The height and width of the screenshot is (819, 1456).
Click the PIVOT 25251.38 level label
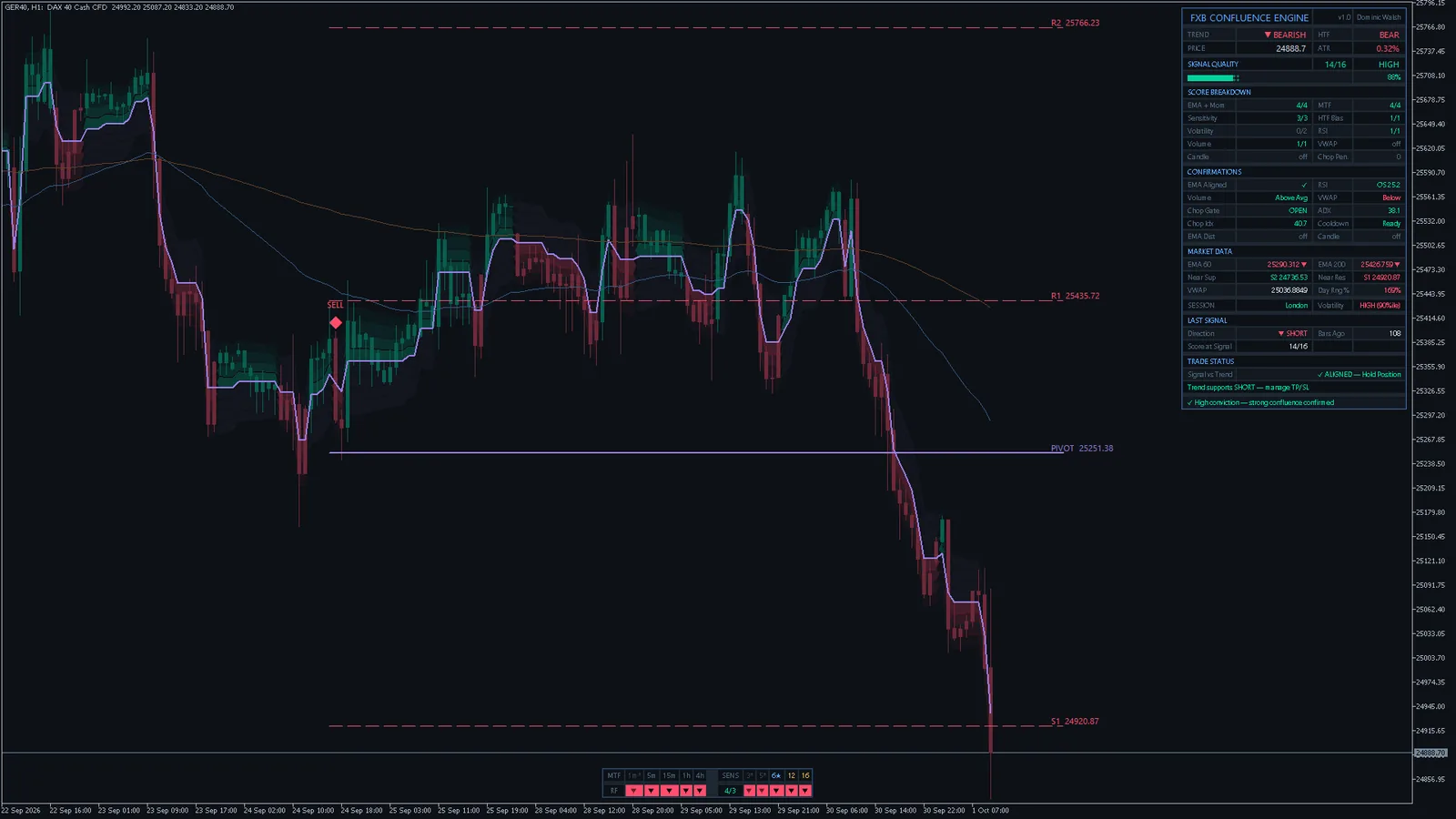point(1082,449)
